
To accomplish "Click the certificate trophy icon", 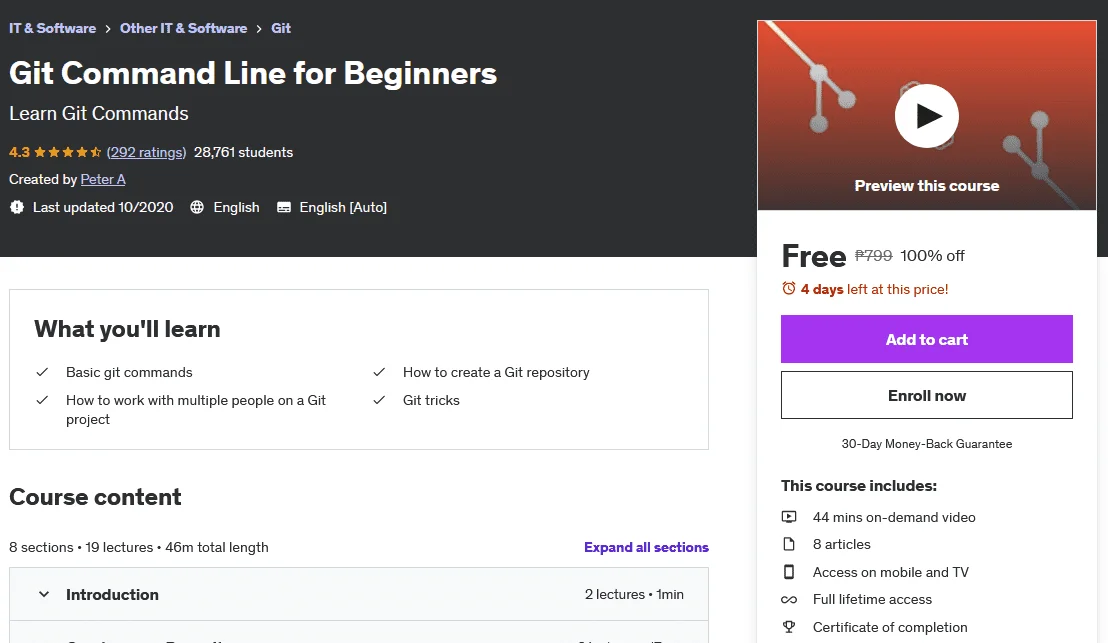I will 789,627.
